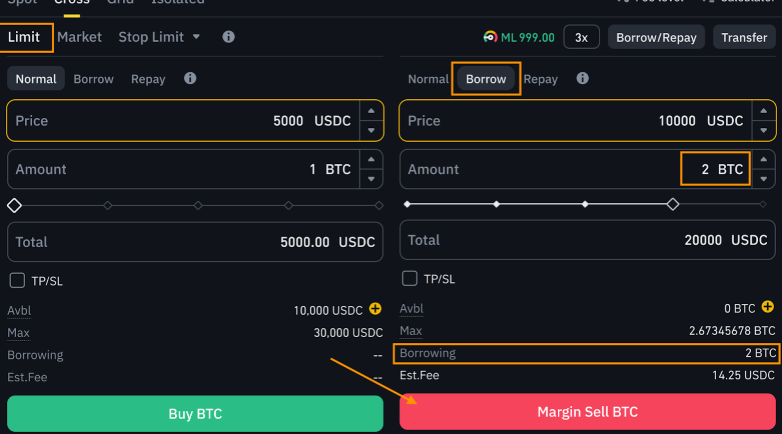Open the 3x leverage selector

tap(582, 37)
